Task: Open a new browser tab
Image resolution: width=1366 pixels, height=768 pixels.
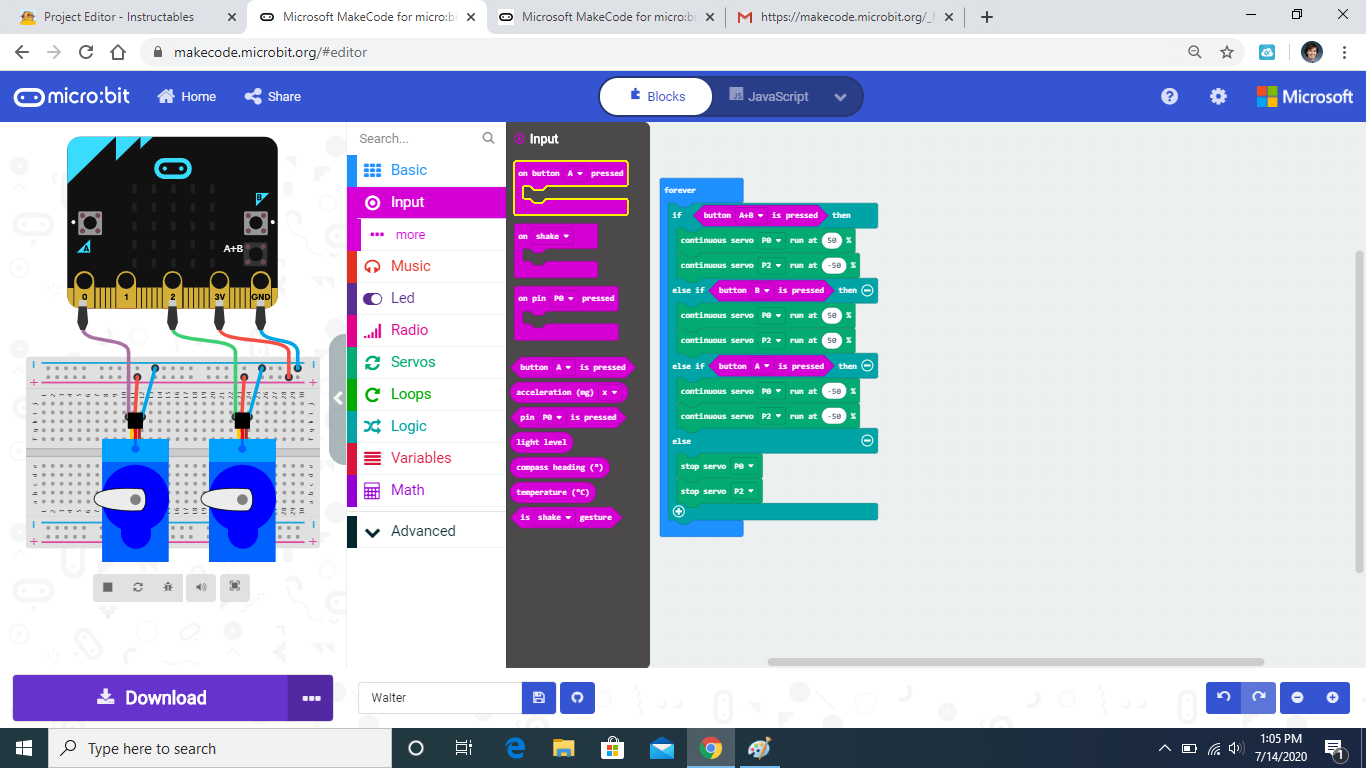Action: tap(987, 17)
